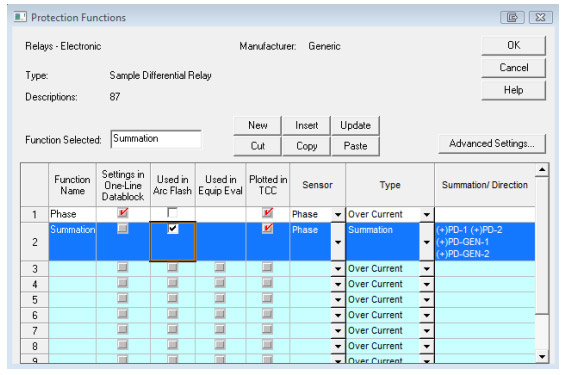Select row header 5 in the table
Screen dimensions: 565x375
tap(35, 300)
